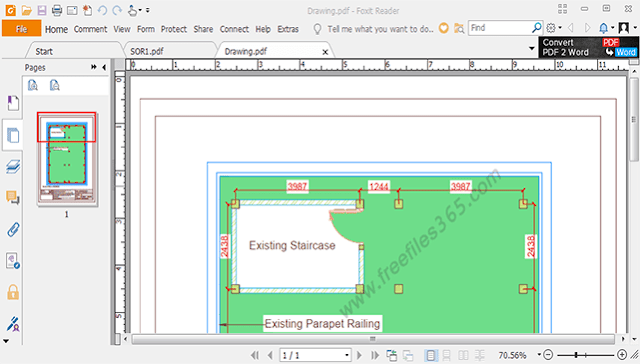Click the enlarge page thumbnails icon
The width and height of the screenshot is (640, 364).
click(33, 85)
